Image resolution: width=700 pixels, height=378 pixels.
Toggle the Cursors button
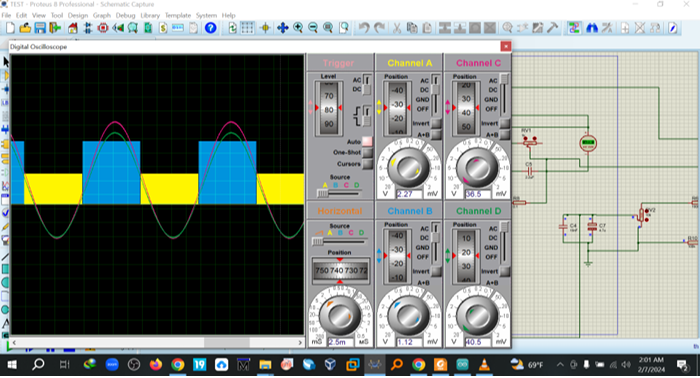pos(367,164)
